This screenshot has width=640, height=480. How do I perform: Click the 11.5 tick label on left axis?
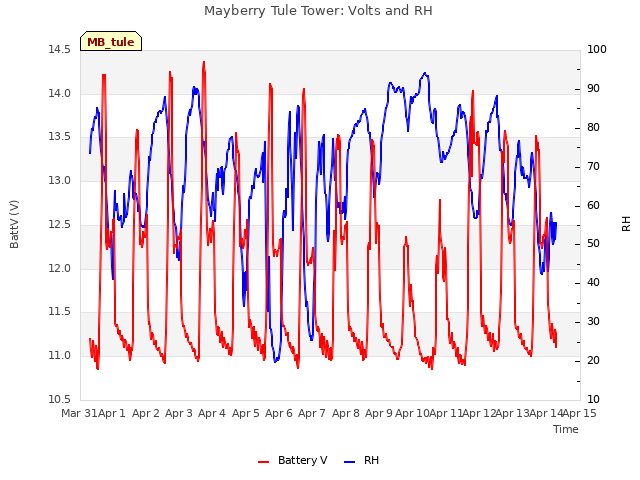pyautogui.click(x=60, y=312)
